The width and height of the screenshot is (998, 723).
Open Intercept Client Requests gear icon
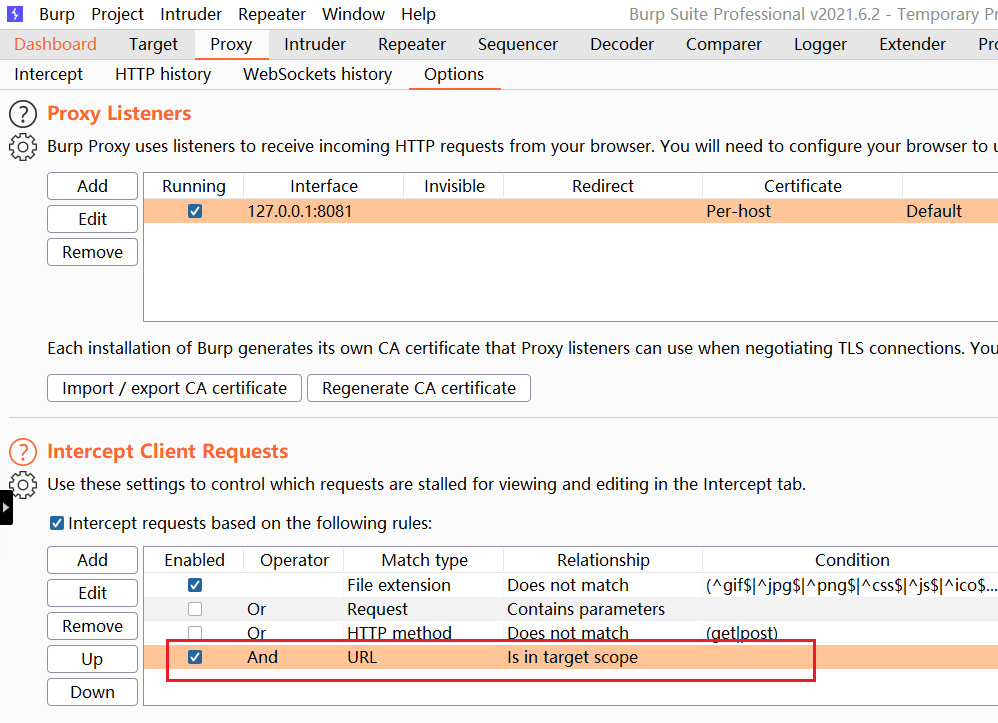point(23,485)
